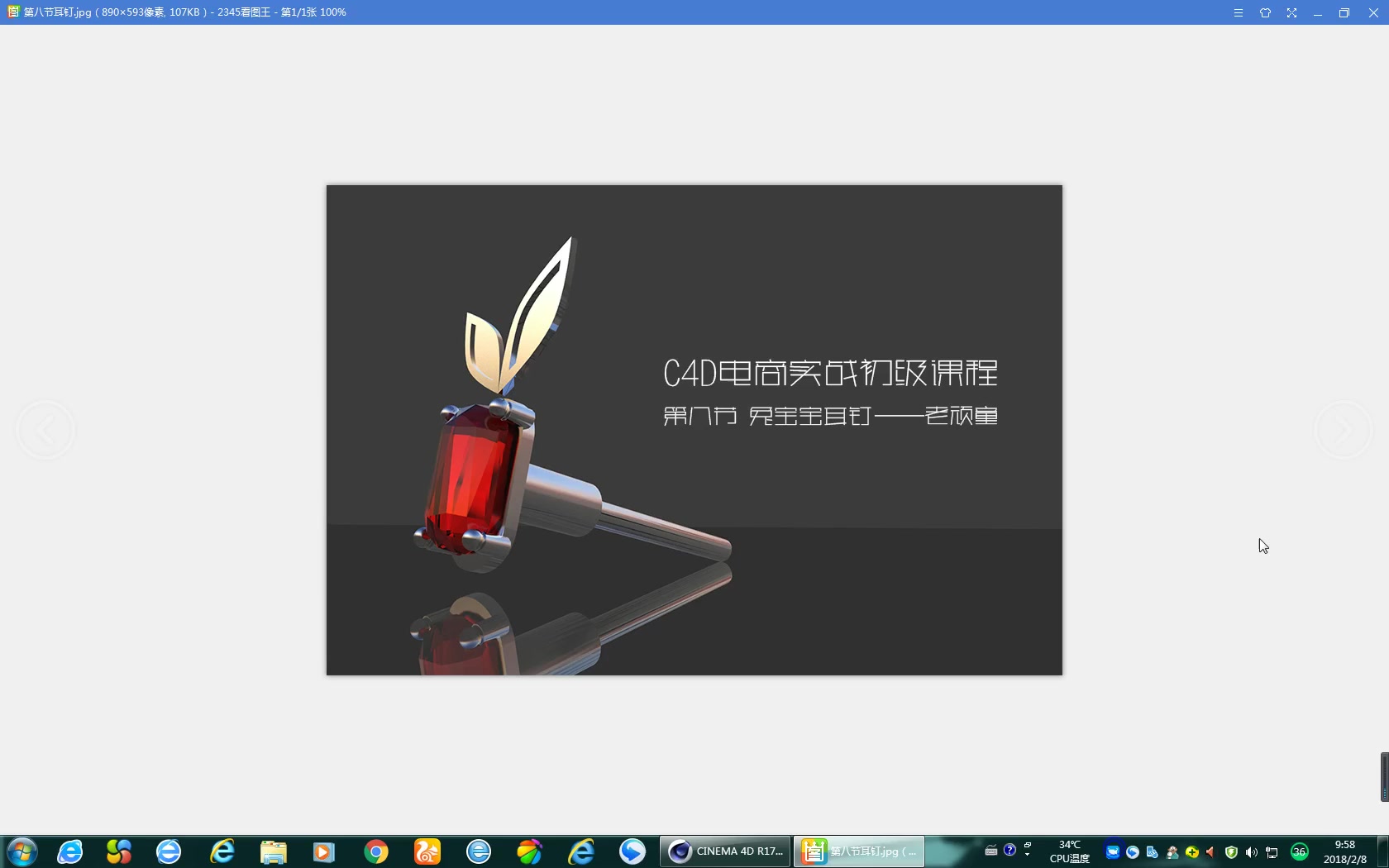The image size is (1389, 868).
Task: Select the 第八节耳钉.jpg taskbar window button
Action: (x=859, y=851)
